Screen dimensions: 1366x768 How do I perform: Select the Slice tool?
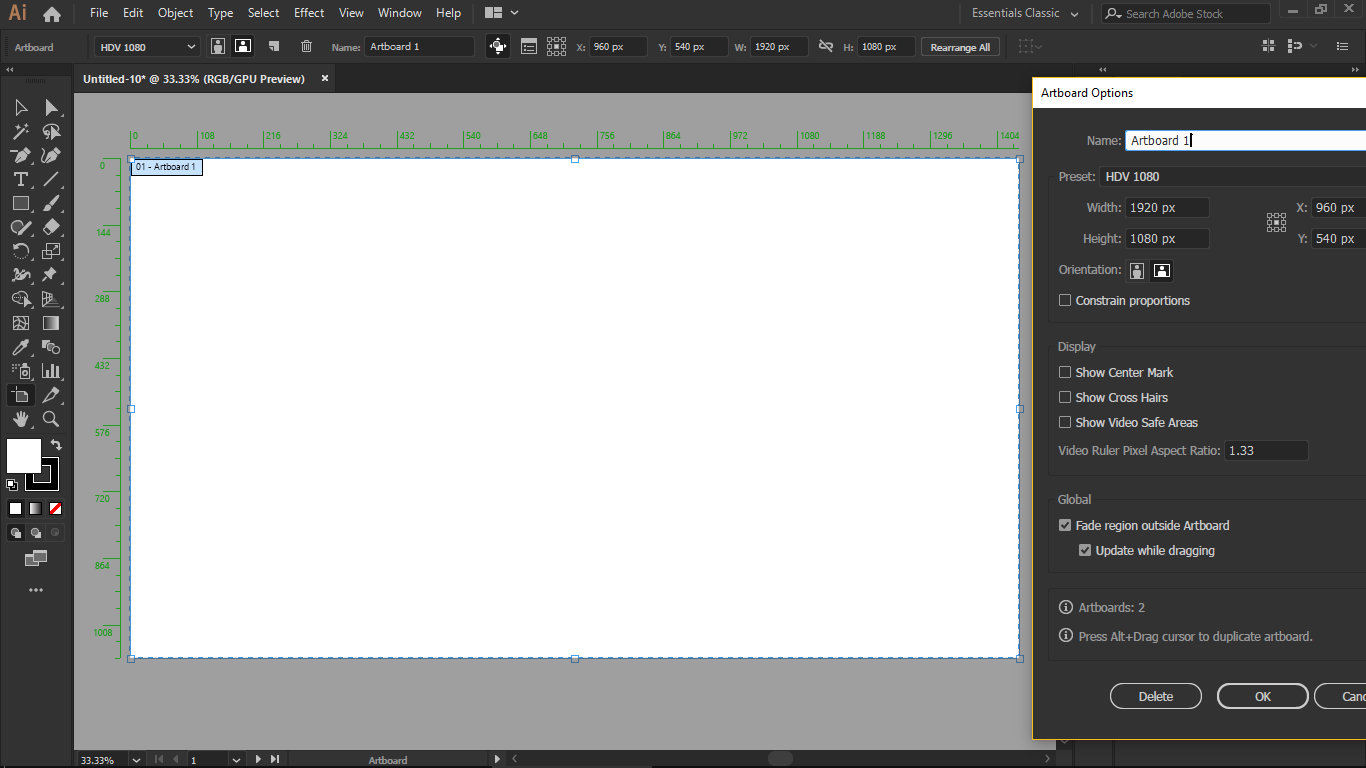coord(51,395)
